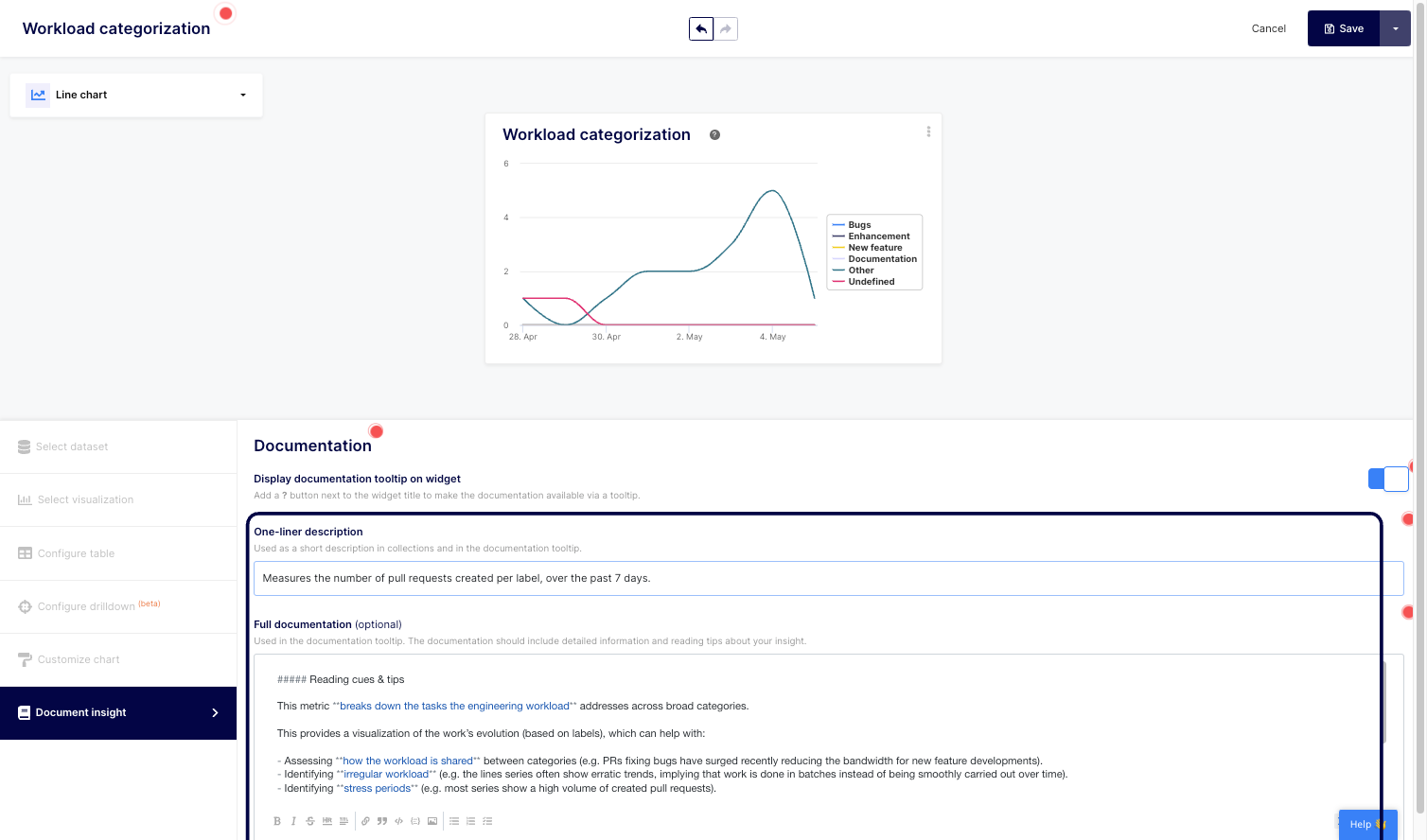Viewport: 1427px width, 840px height.
Task: Switch to the Select dataset section
Action: [x=71, y=446]
